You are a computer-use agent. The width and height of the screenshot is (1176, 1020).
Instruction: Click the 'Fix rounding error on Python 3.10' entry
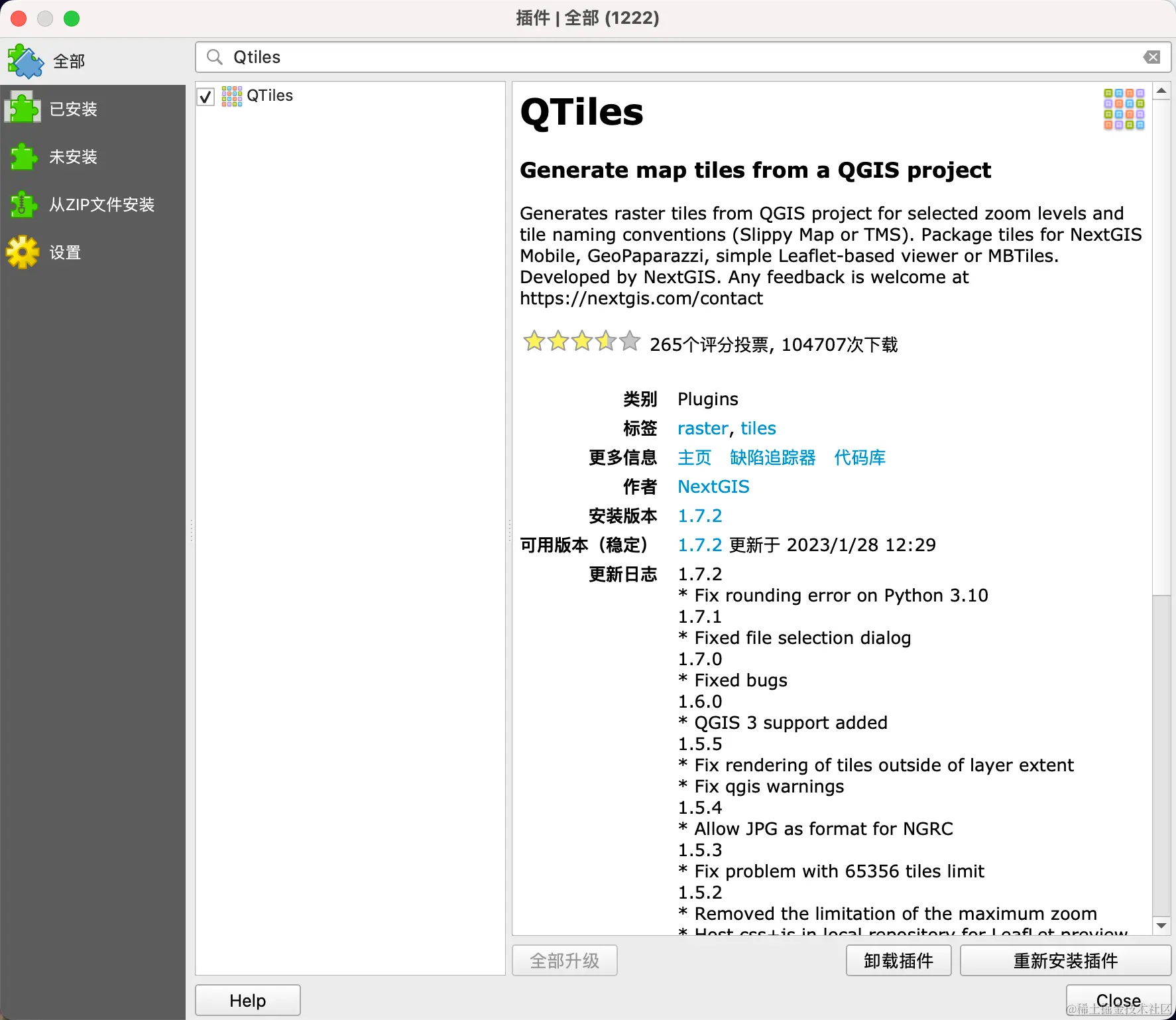[841, 596]
